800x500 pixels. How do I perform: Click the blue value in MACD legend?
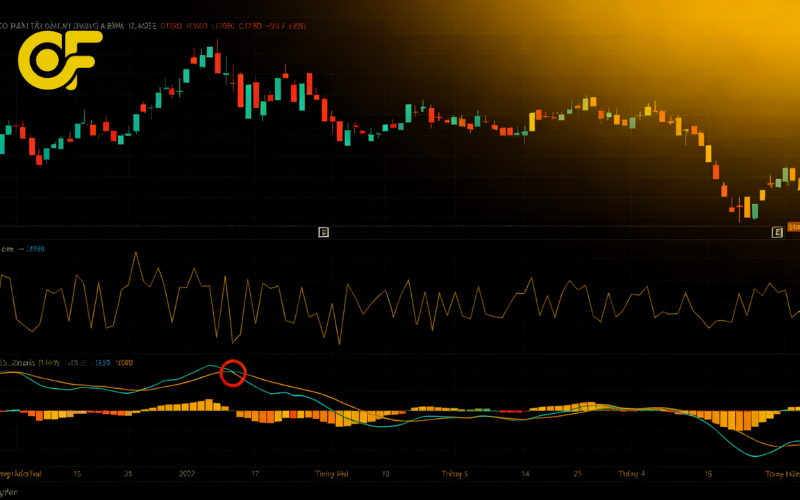point(102,361)
